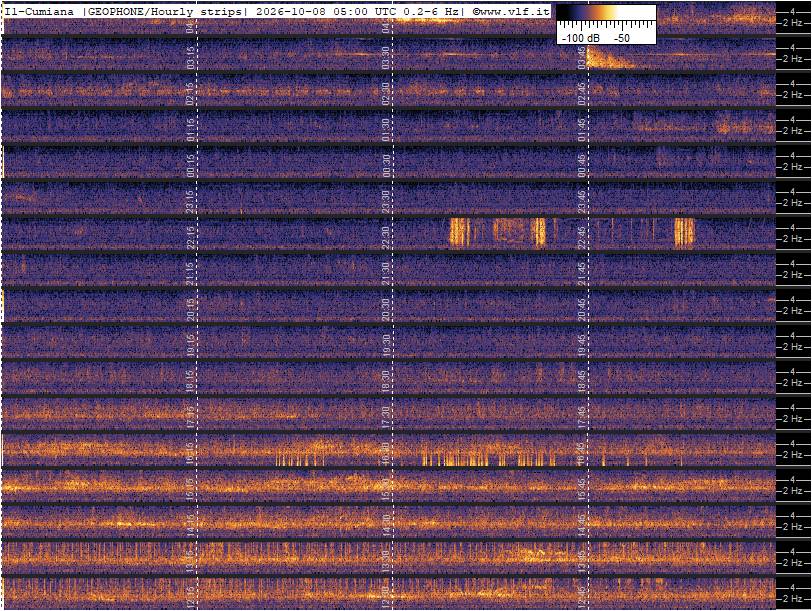Click the 21:30 time label
The height and width of the screenshot is (611, 812).
[385, 274]
